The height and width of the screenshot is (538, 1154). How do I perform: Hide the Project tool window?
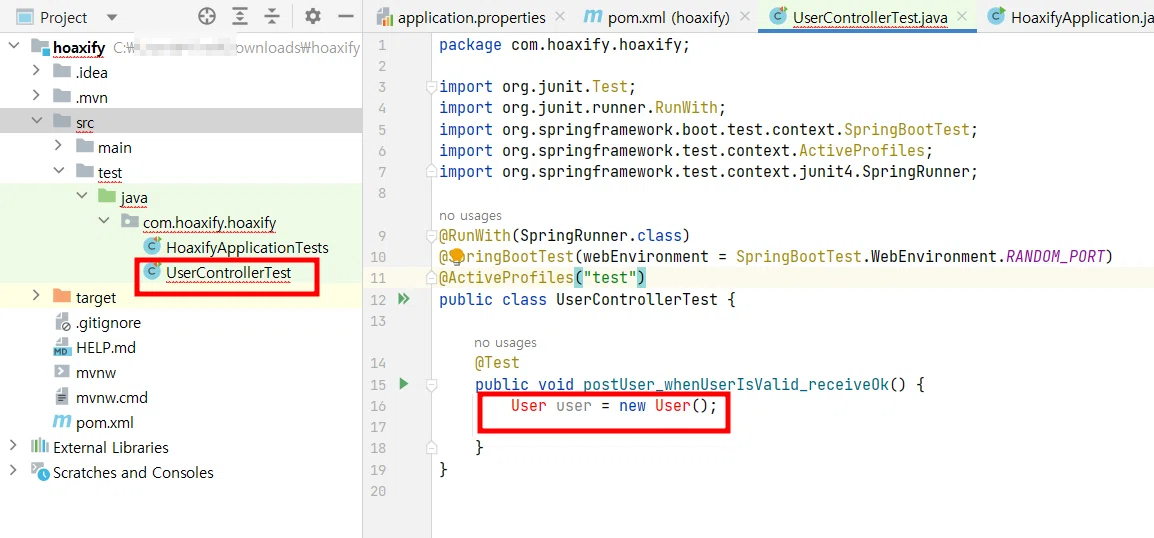point(345,16)
